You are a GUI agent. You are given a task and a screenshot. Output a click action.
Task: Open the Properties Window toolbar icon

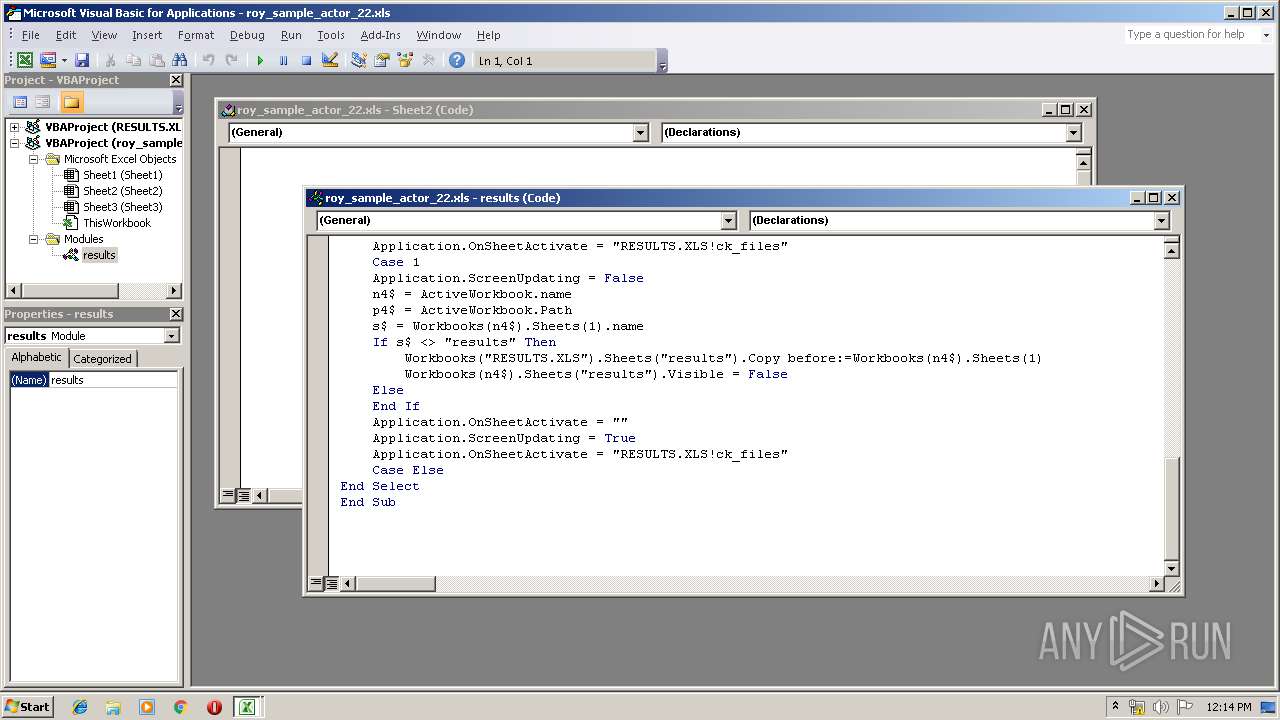pyautogui.click(x=381, y=60)
